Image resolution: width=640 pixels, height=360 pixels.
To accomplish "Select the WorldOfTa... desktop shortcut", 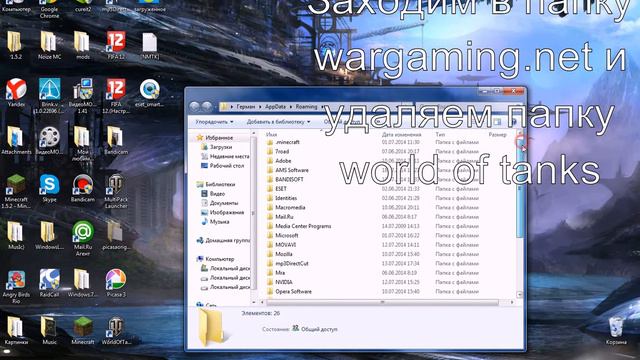I will click(x=116, y=331).
